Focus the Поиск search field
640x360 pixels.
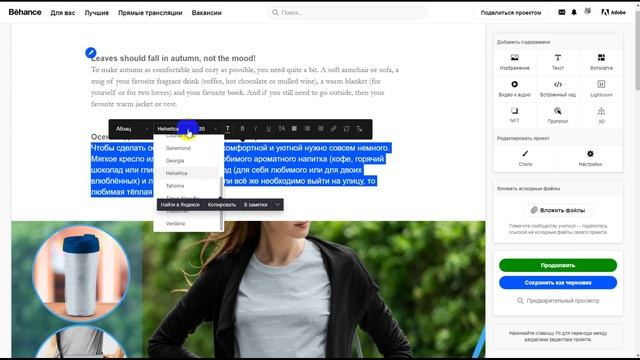347,13
